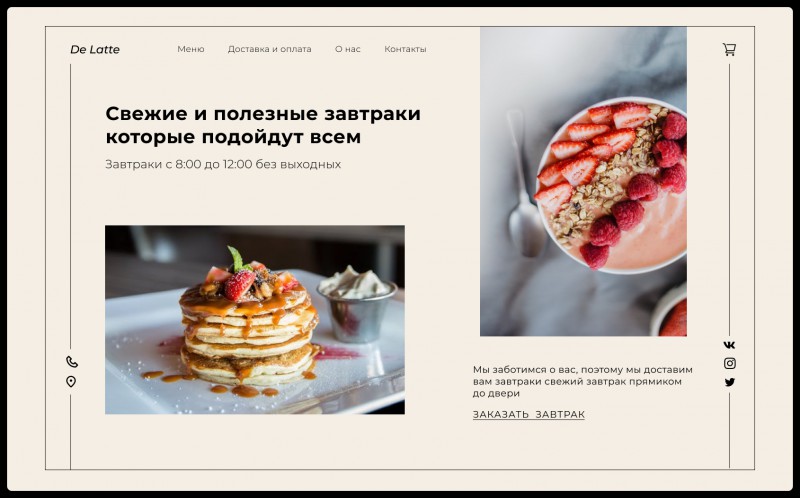Click the breakfast hours subtitle text

coord(223,164)
